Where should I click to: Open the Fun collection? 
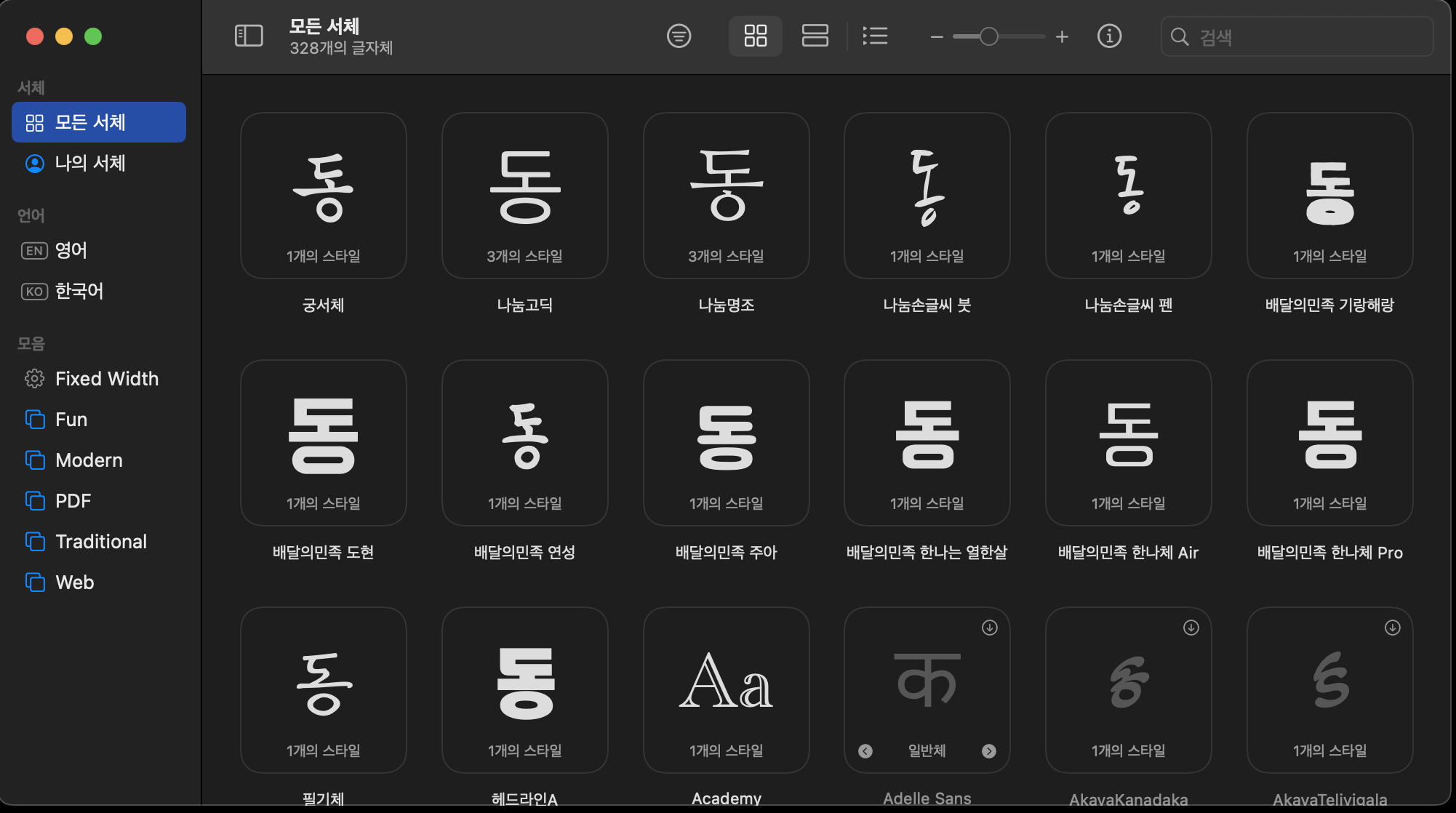pyautogui.click(x=99, y=420)
